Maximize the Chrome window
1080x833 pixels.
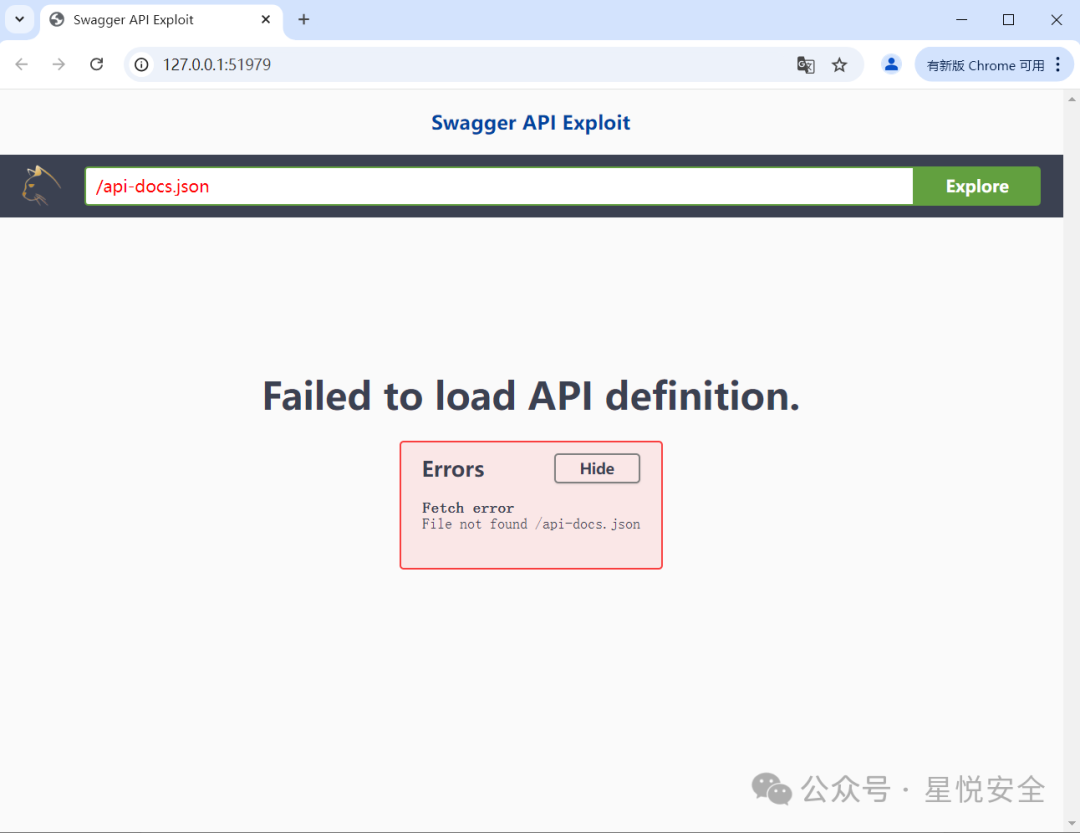click(x=1008, y=19)
